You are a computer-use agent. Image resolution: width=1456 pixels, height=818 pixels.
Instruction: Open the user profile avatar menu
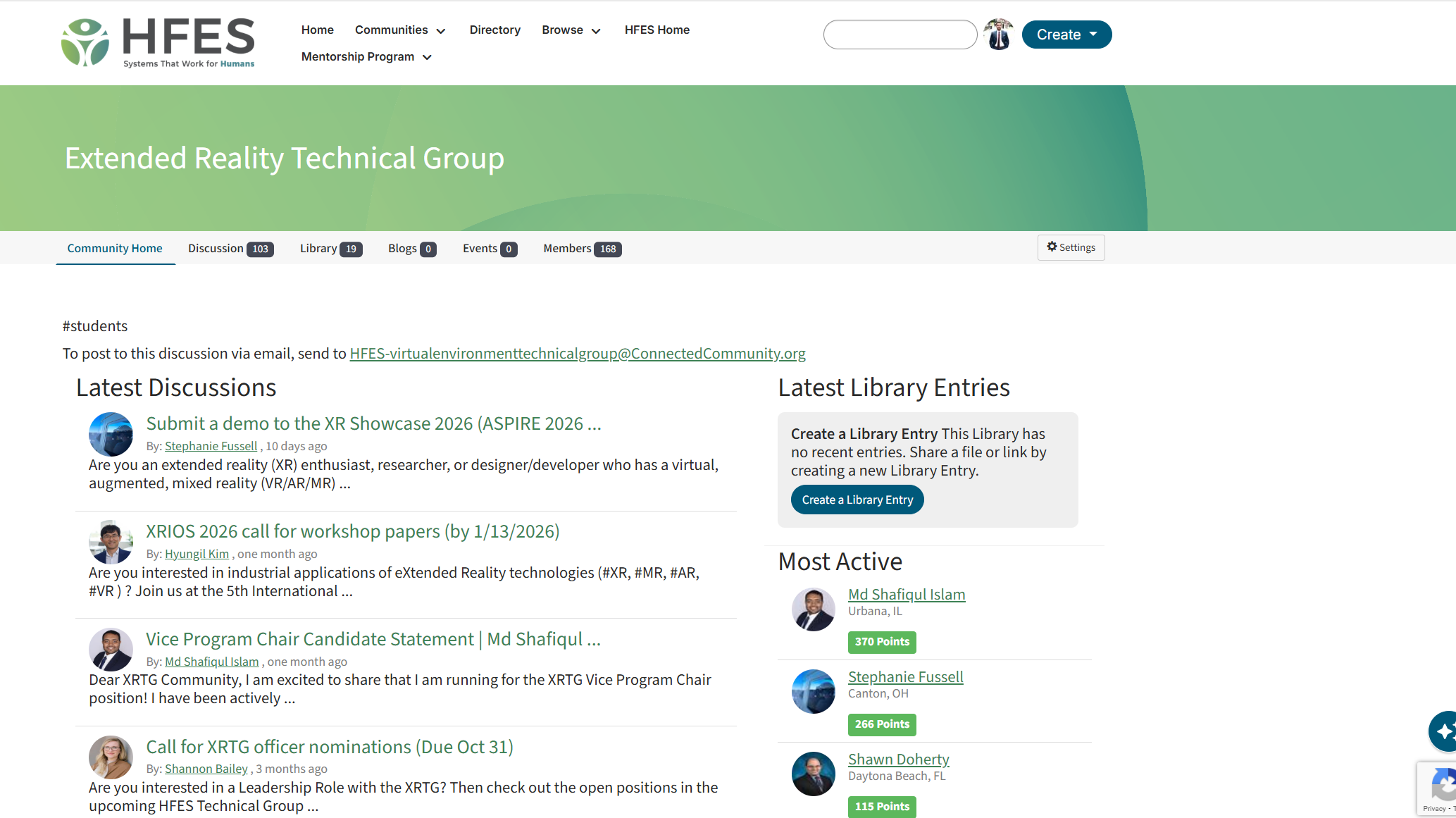998,35
